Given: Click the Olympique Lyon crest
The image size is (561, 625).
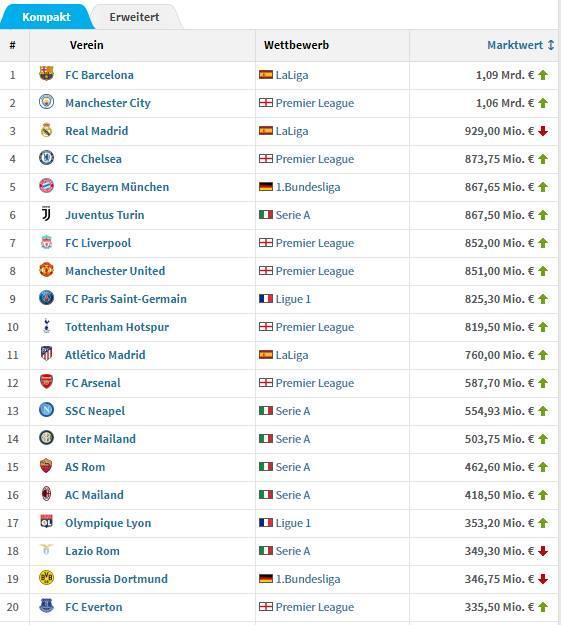Looking at the screenshot, I should (46, 522).
